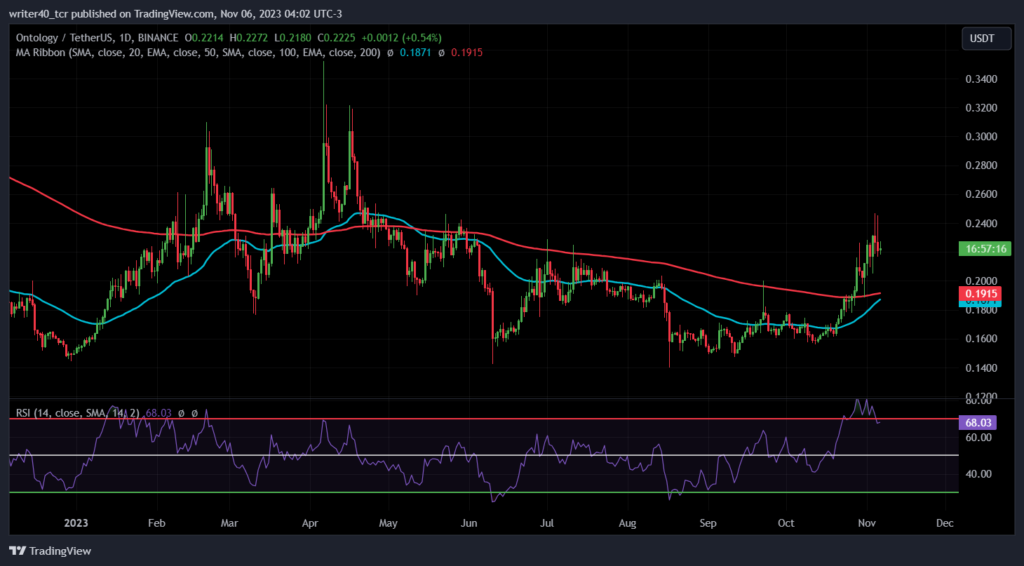Open the RSI (14, close, SMA) indicator legend
Screen dimensions: 1024x566
point(78,413)
